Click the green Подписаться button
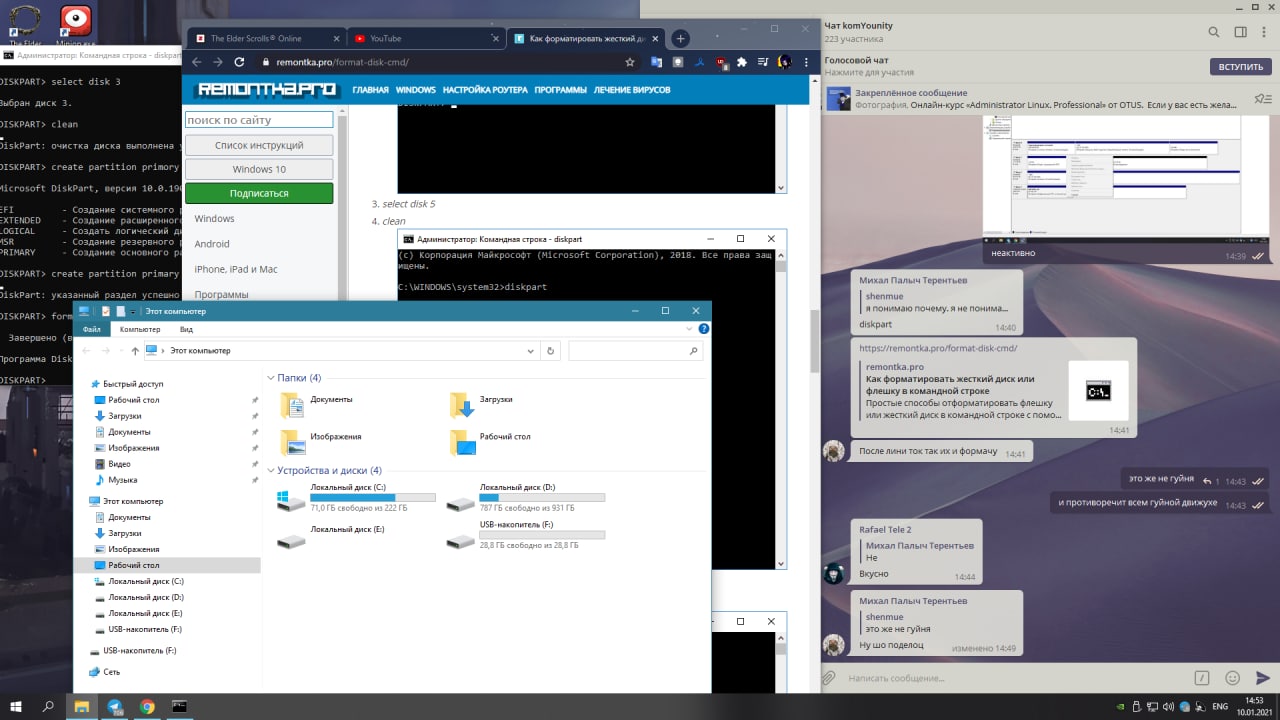Image resolution: width=1280 pixels, height=720 pixels. coord(259,193)
